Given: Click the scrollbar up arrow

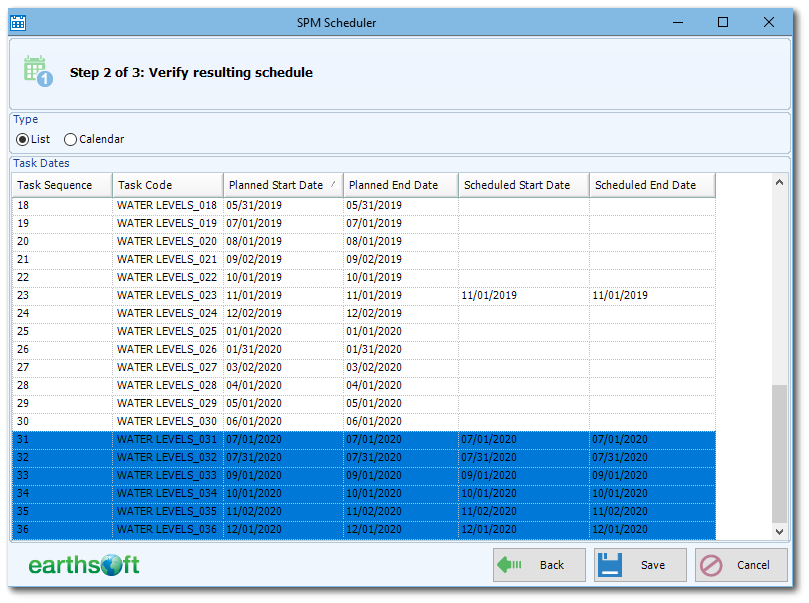Looking at the screenshot, I should coord(780,185).
